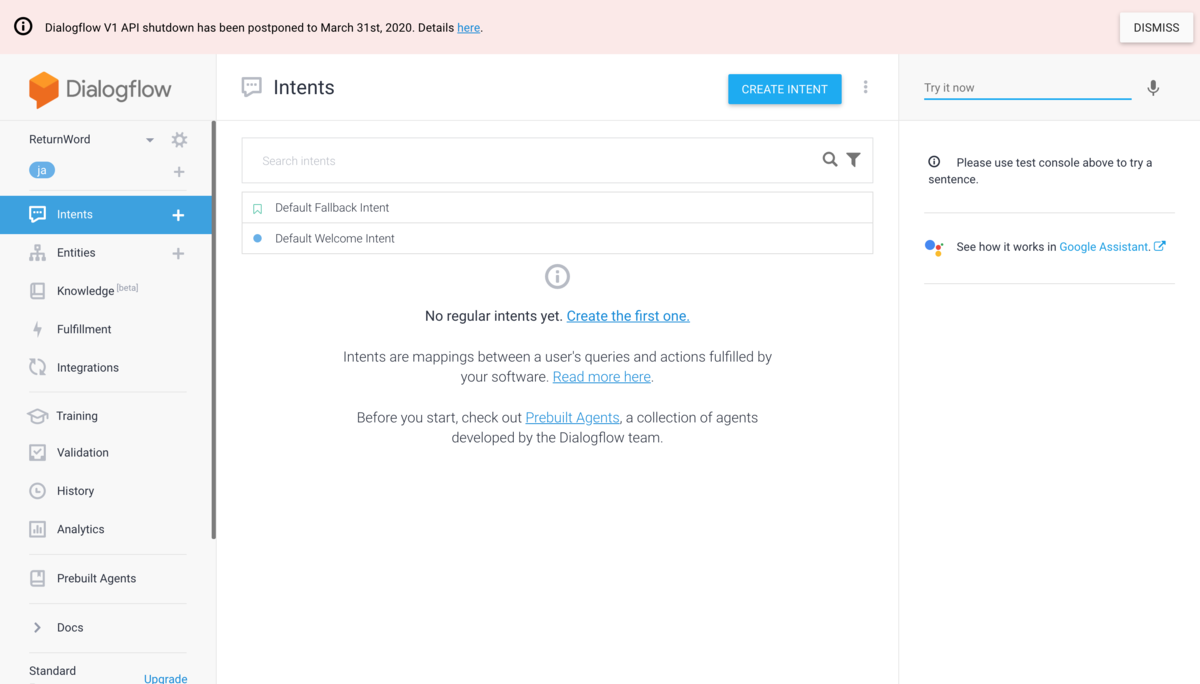Open Training page
The width and height of the screenshot is (1200, 684).
pos(77,416)
